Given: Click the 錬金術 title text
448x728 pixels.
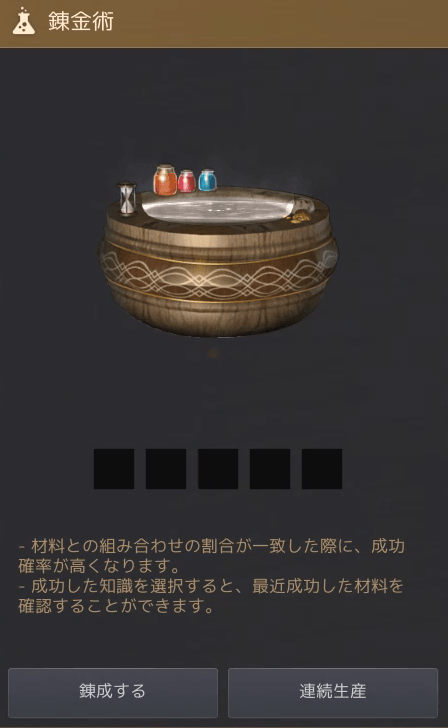Looking at the screenshot, I should pos(81,21).
